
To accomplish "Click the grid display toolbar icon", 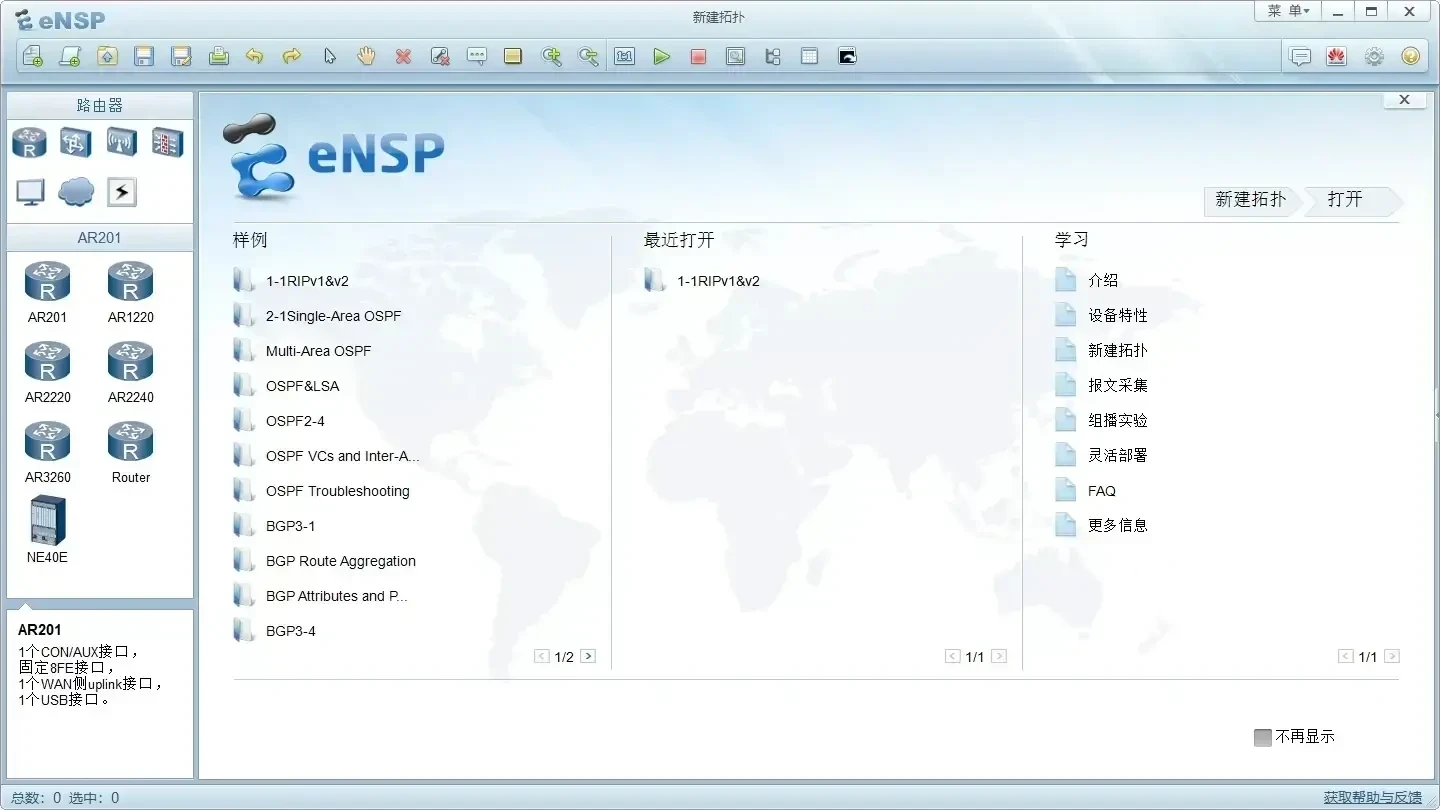I will click(809, 56).
